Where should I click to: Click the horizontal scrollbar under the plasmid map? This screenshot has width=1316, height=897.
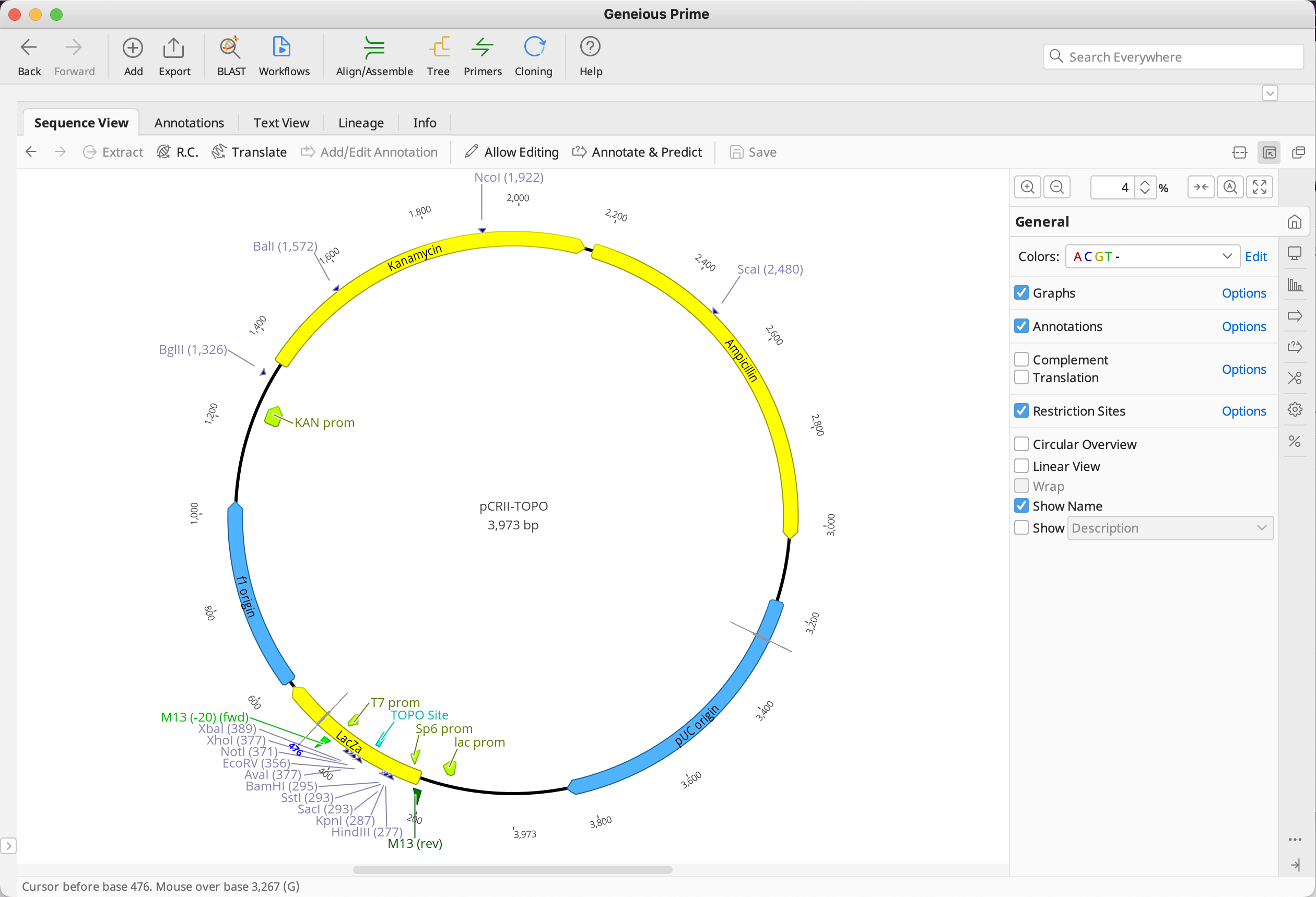pos(512,869)
